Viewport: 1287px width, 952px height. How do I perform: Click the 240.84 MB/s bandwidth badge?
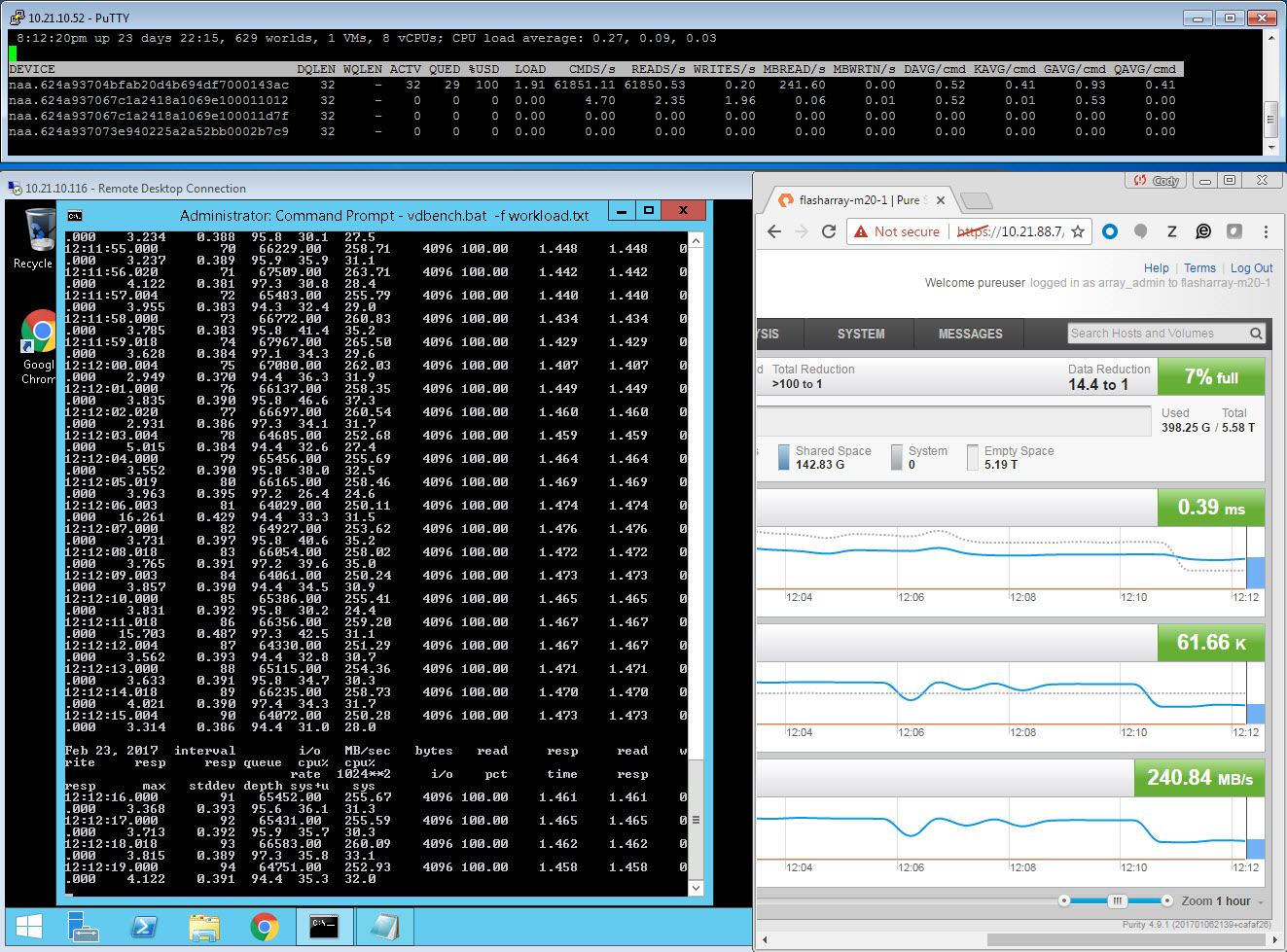[x=1199, y=778]
